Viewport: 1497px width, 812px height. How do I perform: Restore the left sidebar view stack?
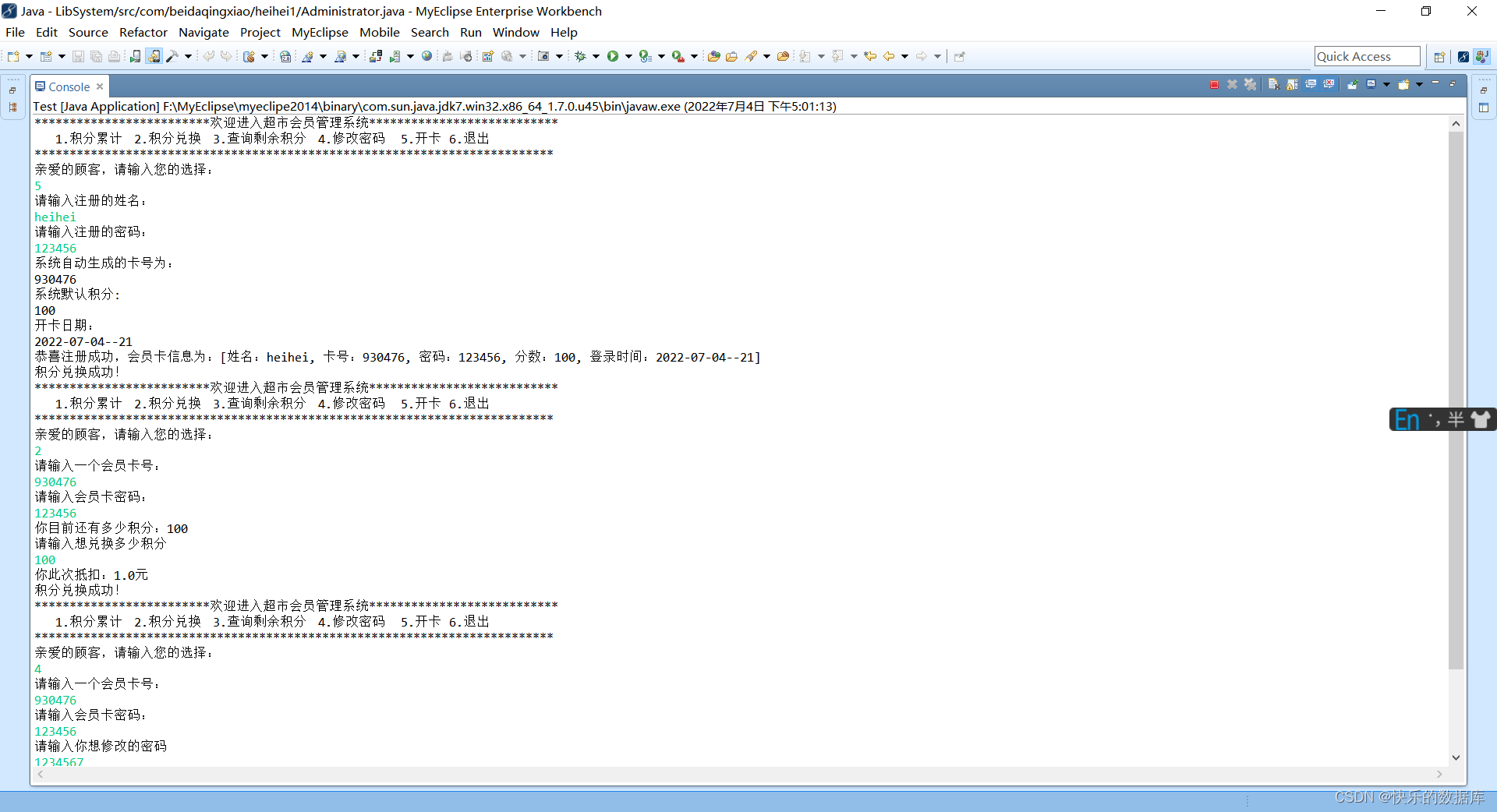tap(12, 90)
